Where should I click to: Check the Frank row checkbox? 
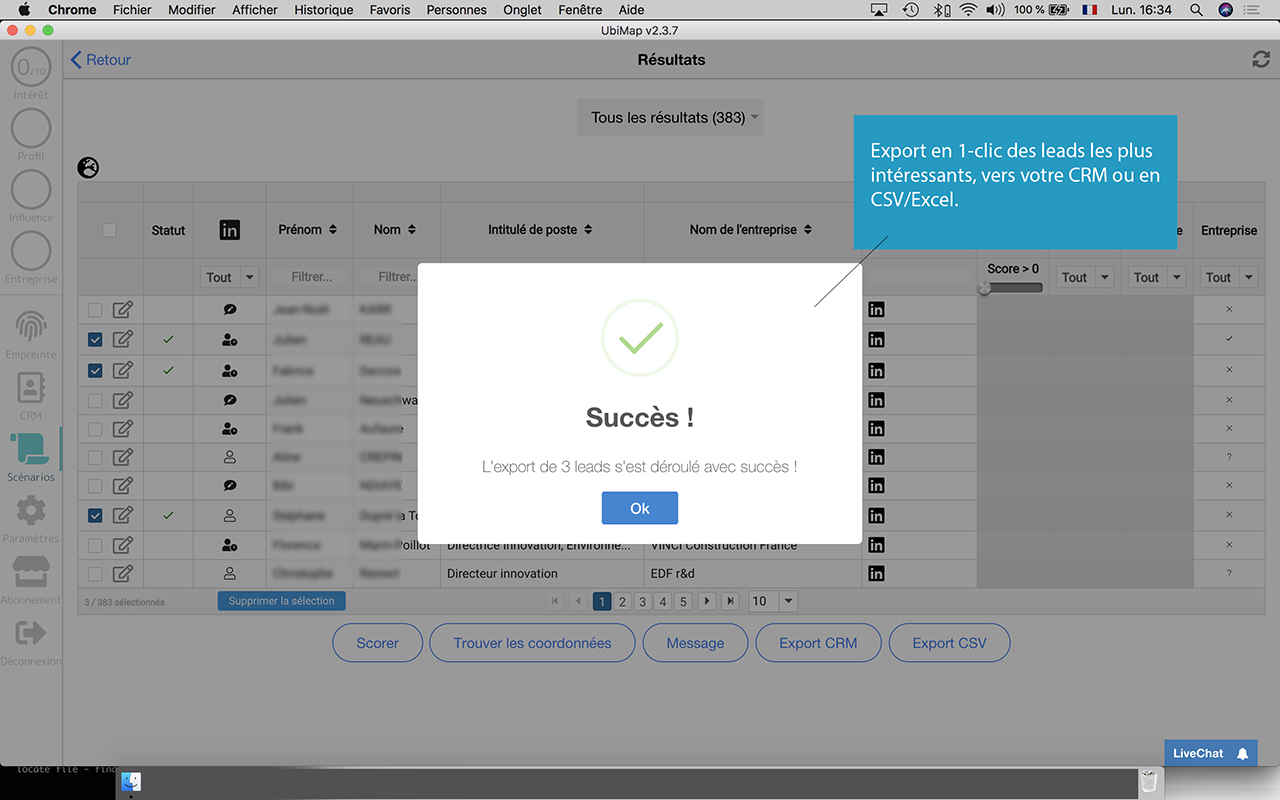pyautogui.click(x=95, y=428)
